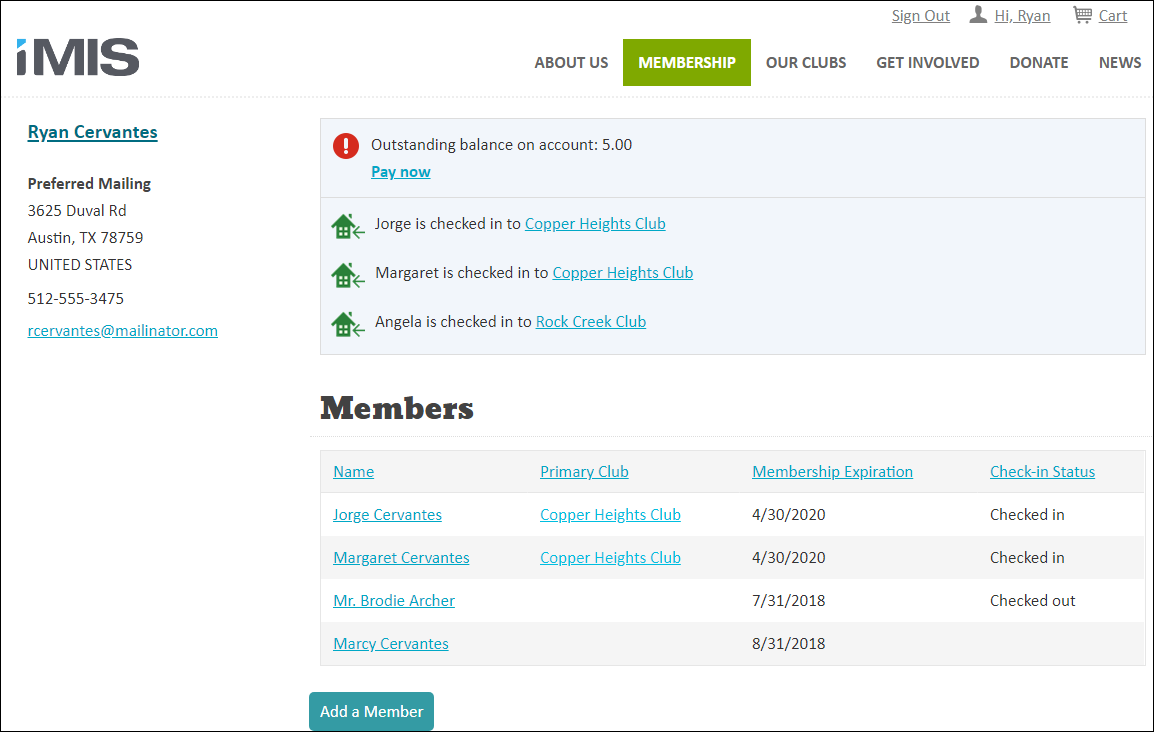This screenshot has width=1154, height=732.
Task: Click the Outstanding balance on account text
Action: 501,145
